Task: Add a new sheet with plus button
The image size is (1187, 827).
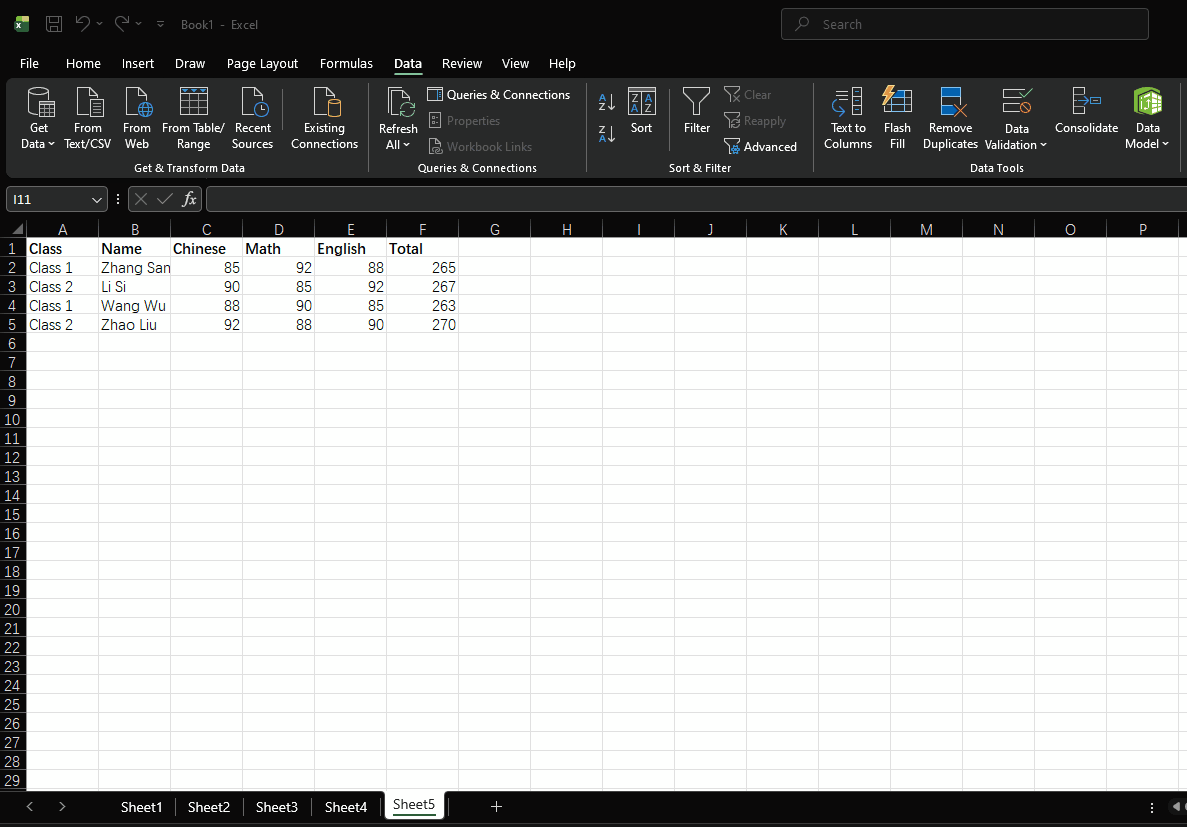Action: point(496,807)
